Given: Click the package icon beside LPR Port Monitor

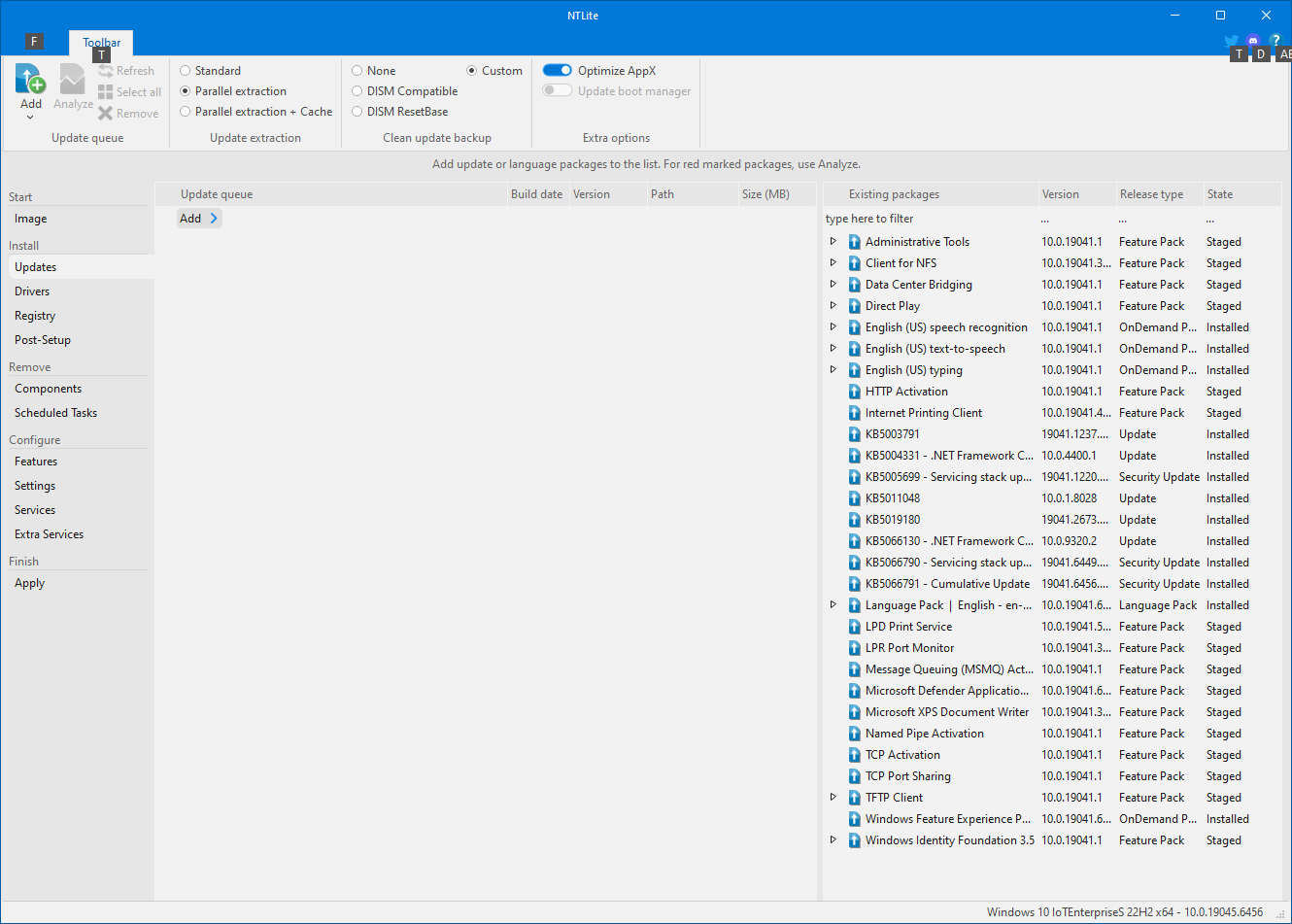Looking at the screenshot, I should [x=854, y=648].
